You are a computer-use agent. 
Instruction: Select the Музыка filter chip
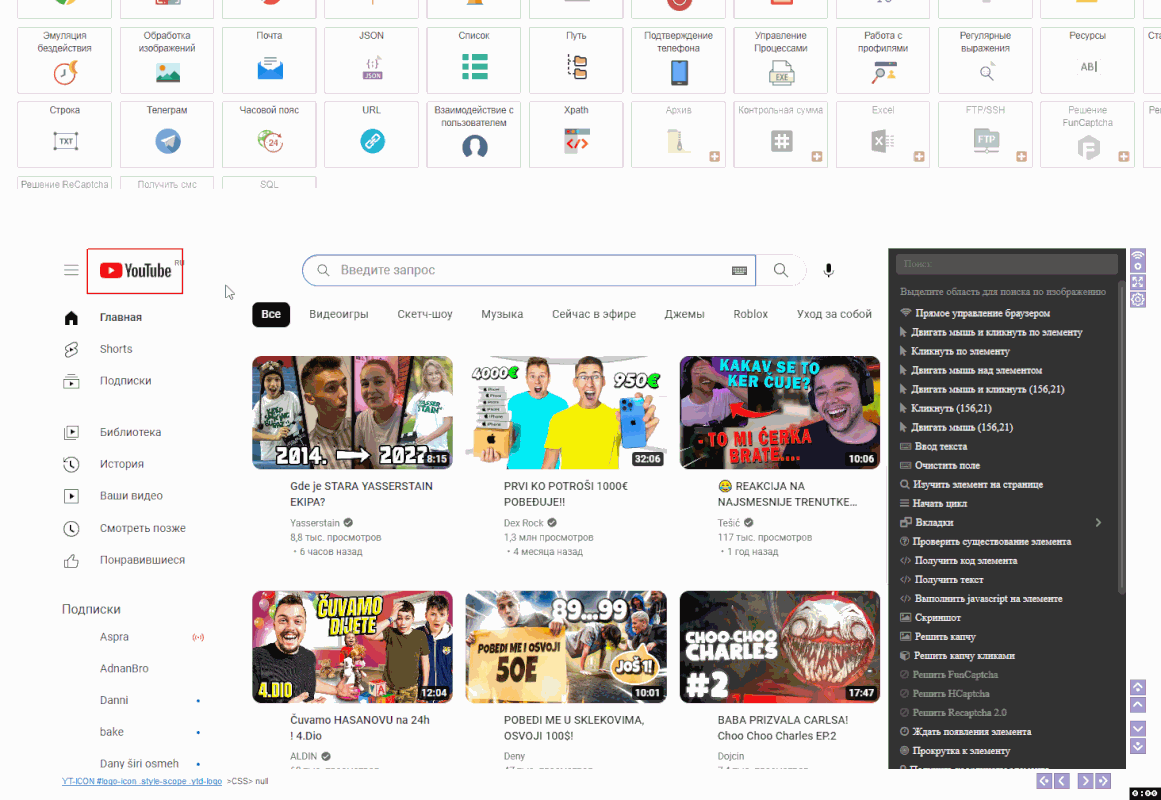(502, 314)
